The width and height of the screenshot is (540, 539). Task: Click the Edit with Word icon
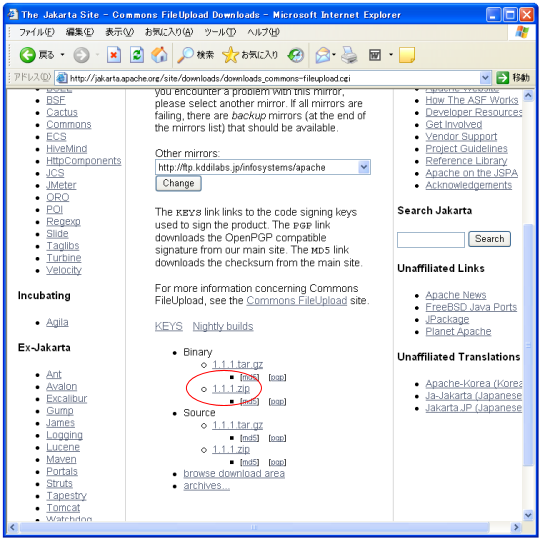point(375,55)
